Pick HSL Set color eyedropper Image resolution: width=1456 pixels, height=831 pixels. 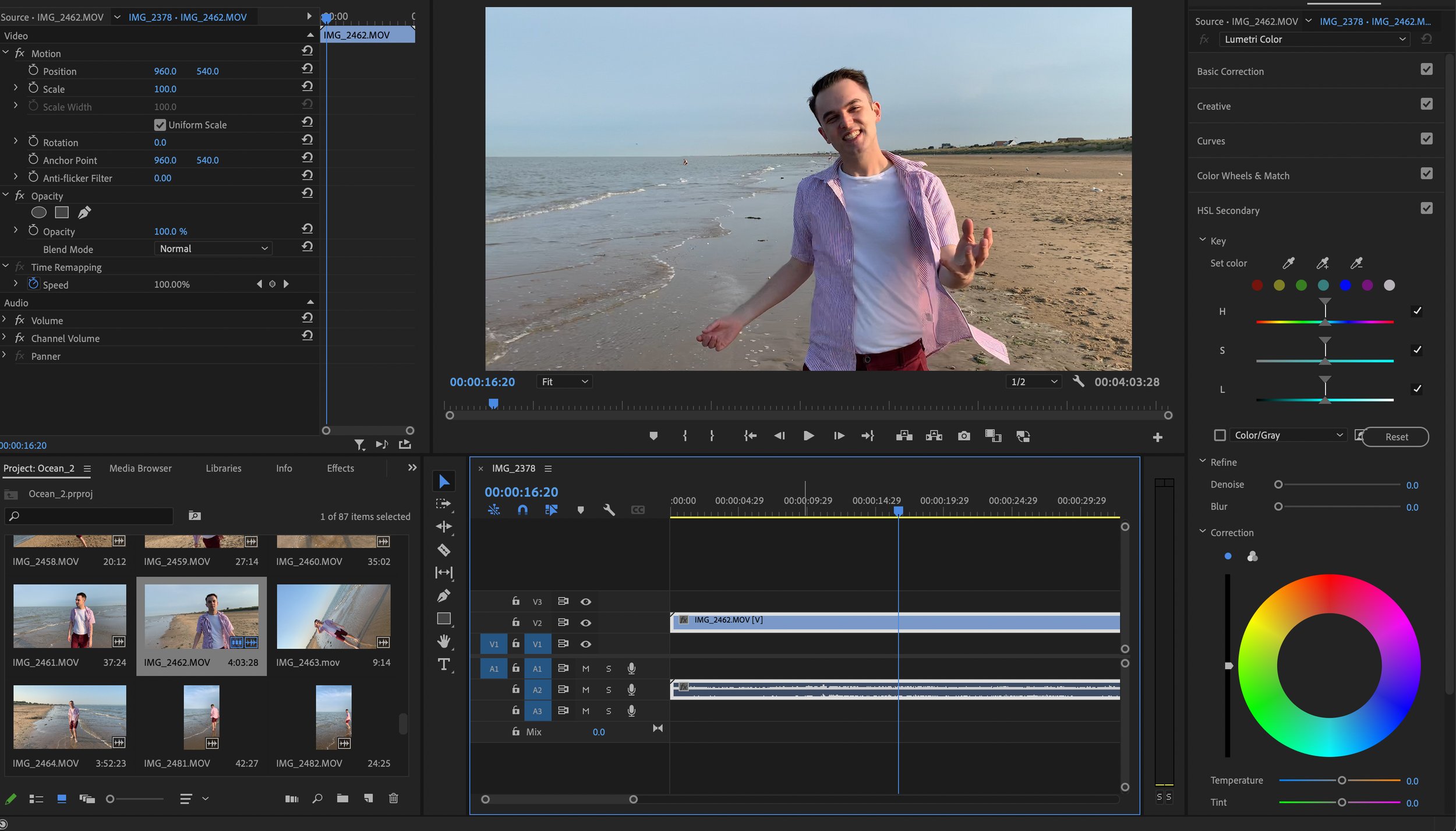pyautogui.click(x=1288, y=263)
